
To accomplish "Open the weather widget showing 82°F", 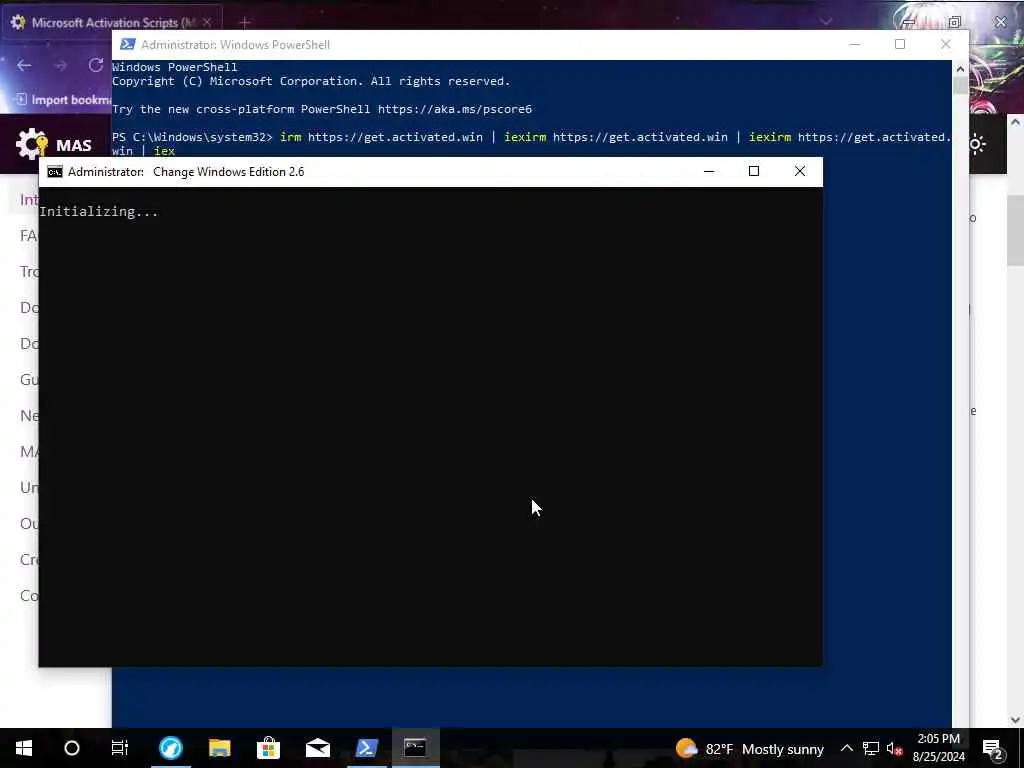I will [750, 748].
